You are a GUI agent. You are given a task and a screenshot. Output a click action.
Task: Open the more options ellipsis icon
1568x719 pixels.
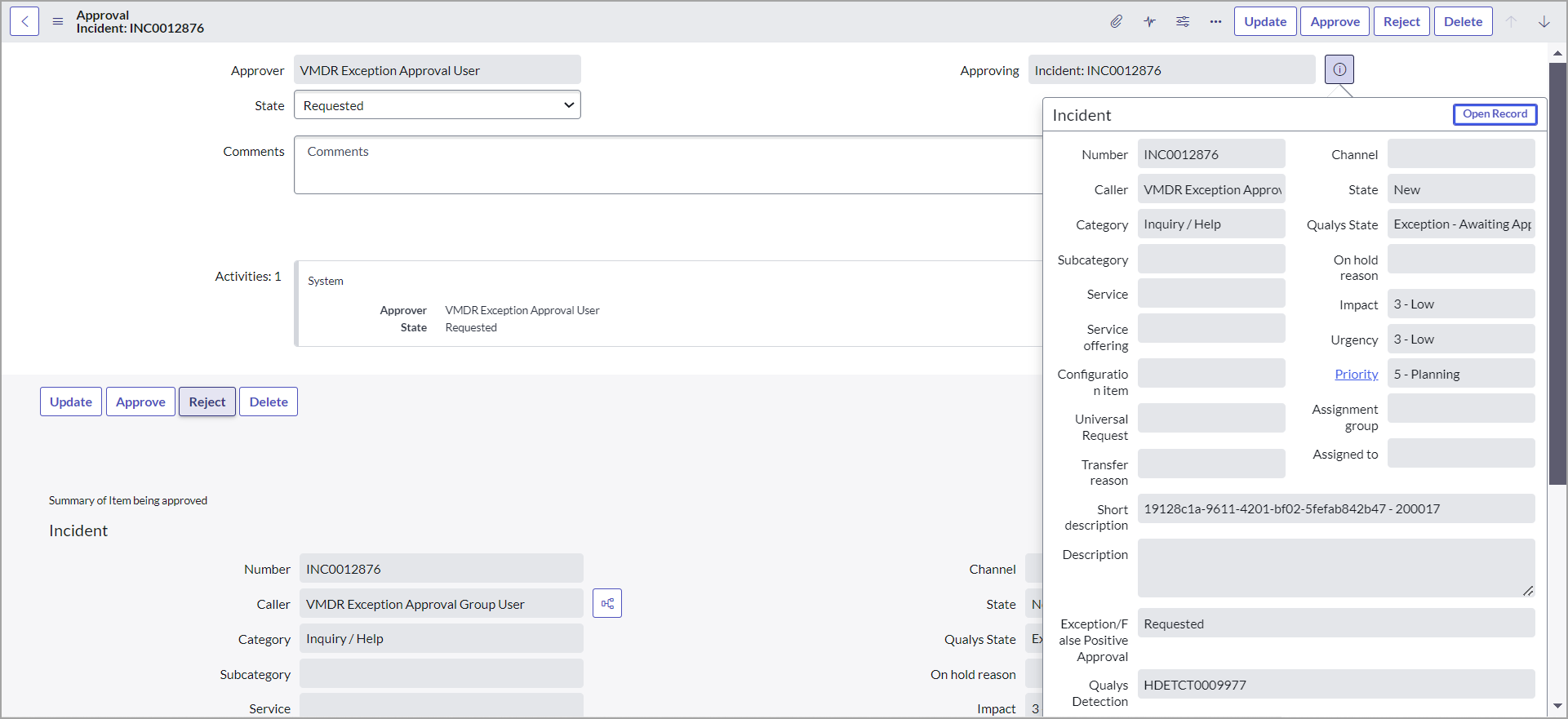tap(1215, 22)
